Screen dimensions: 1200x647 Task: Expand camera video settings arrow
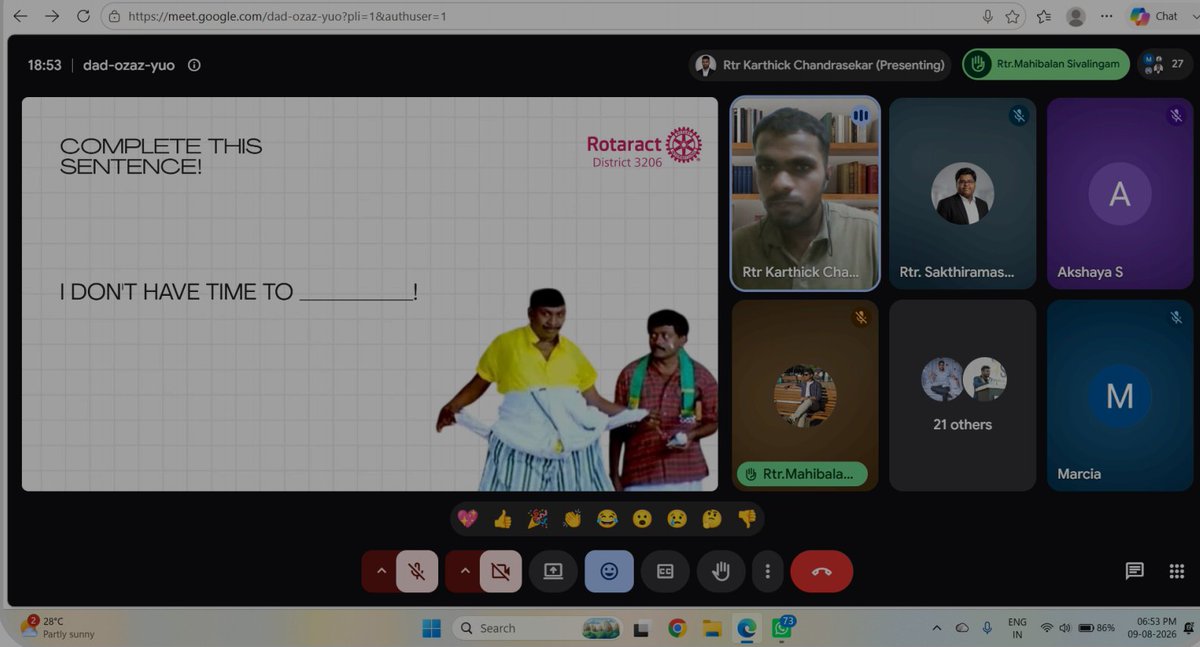(x=463, y=571)
